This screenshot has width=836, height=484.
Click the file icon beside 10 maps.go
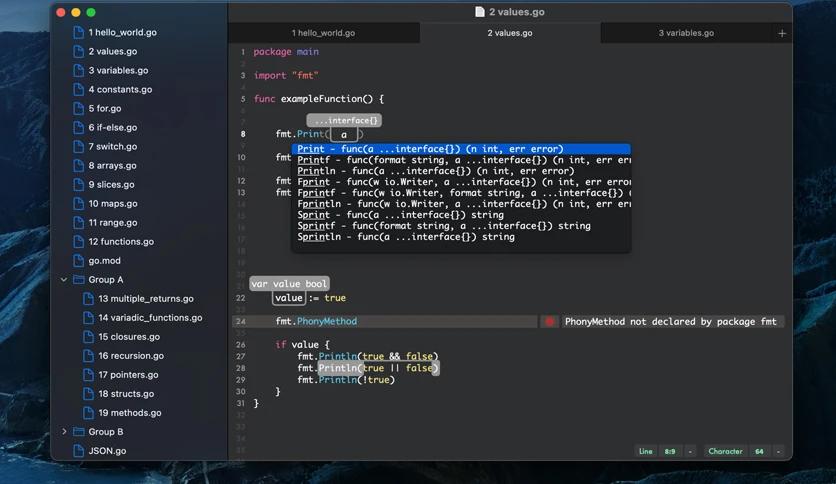(78, 204)
